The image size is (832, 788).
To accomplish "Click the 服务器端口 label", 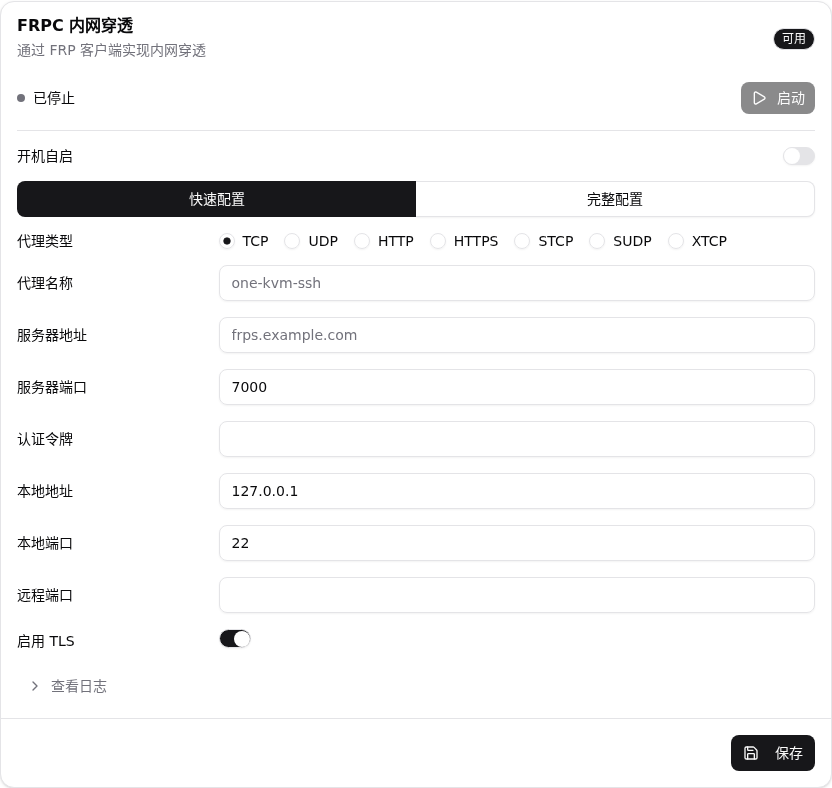I will 51,387.
